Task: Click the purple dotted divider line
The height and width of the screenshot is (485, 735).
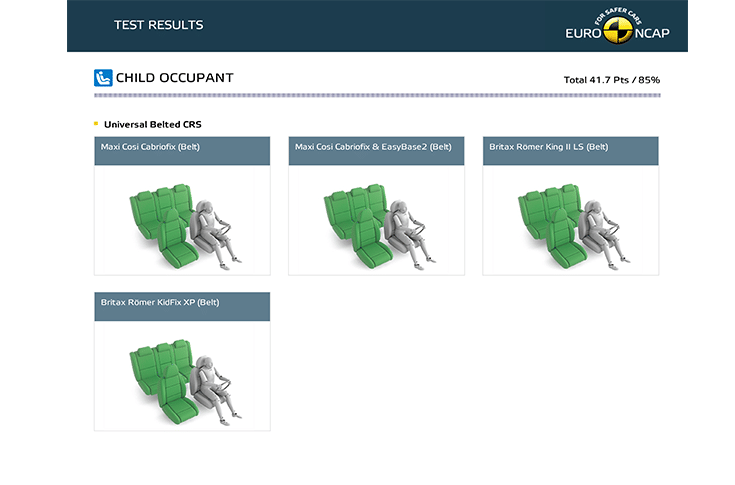Action: pos(376,96)
